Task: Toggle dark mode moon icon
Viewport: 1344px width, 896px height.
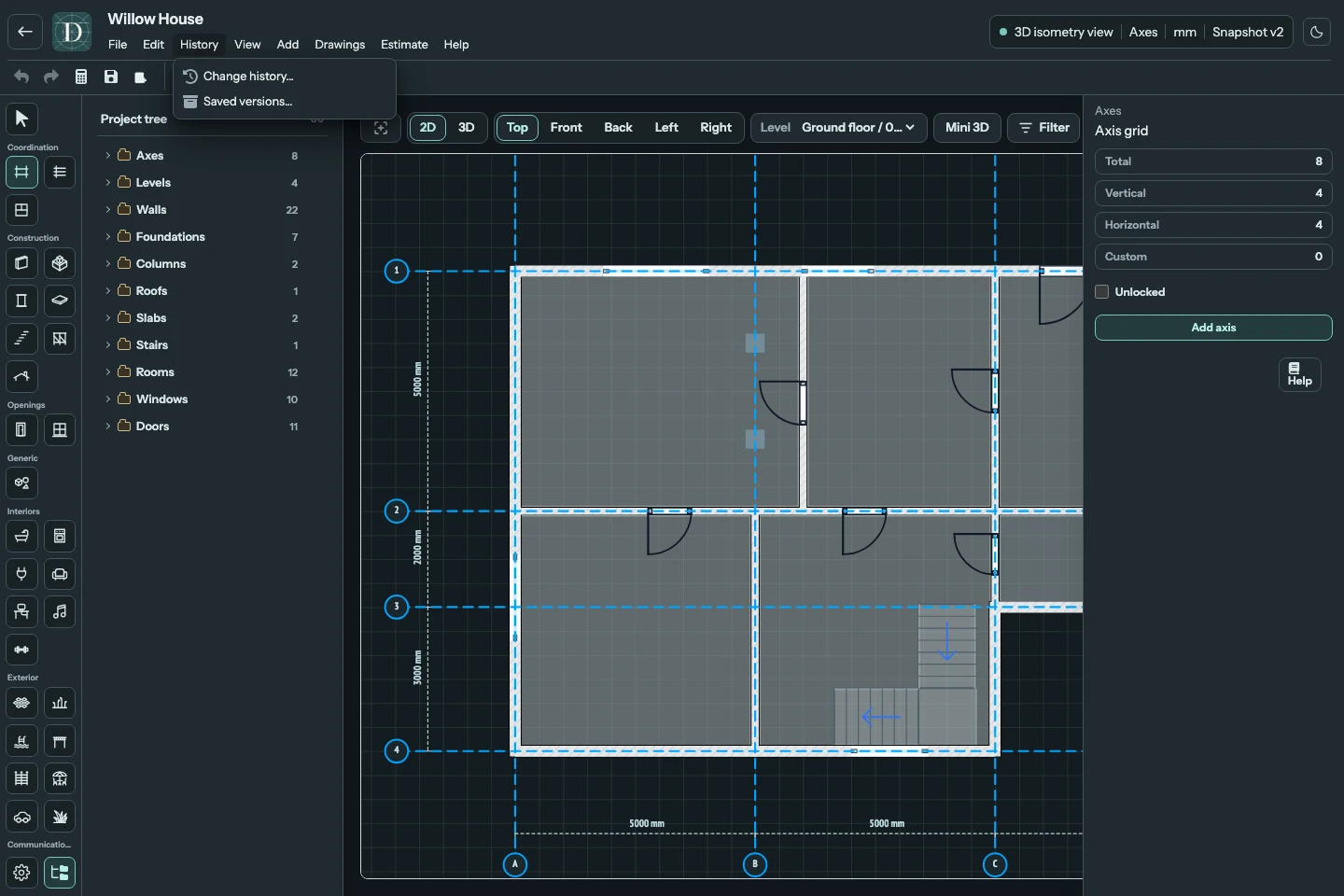Action: point(1317,32)
